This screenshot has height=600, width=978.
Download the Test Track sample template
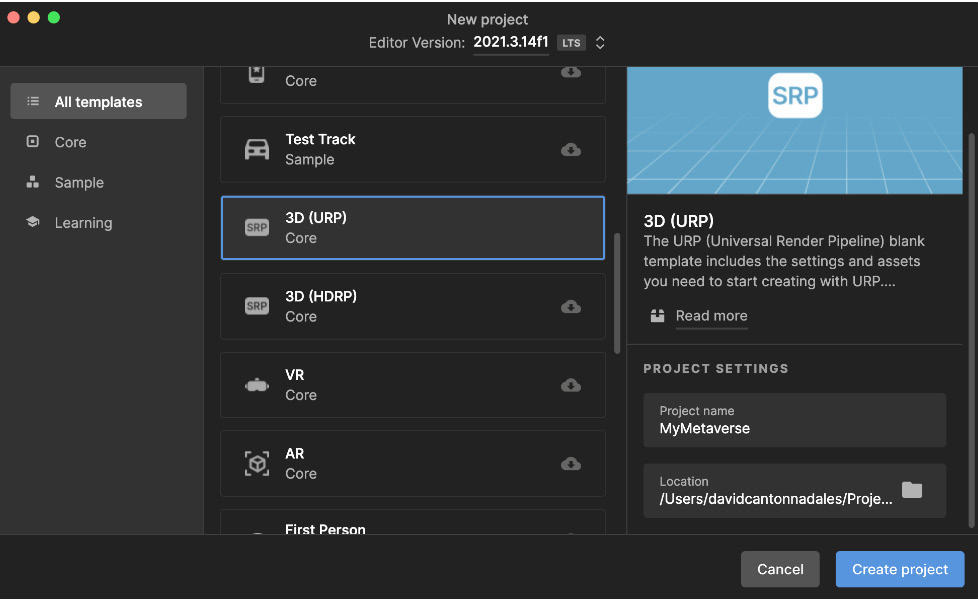tap(571, 150)
